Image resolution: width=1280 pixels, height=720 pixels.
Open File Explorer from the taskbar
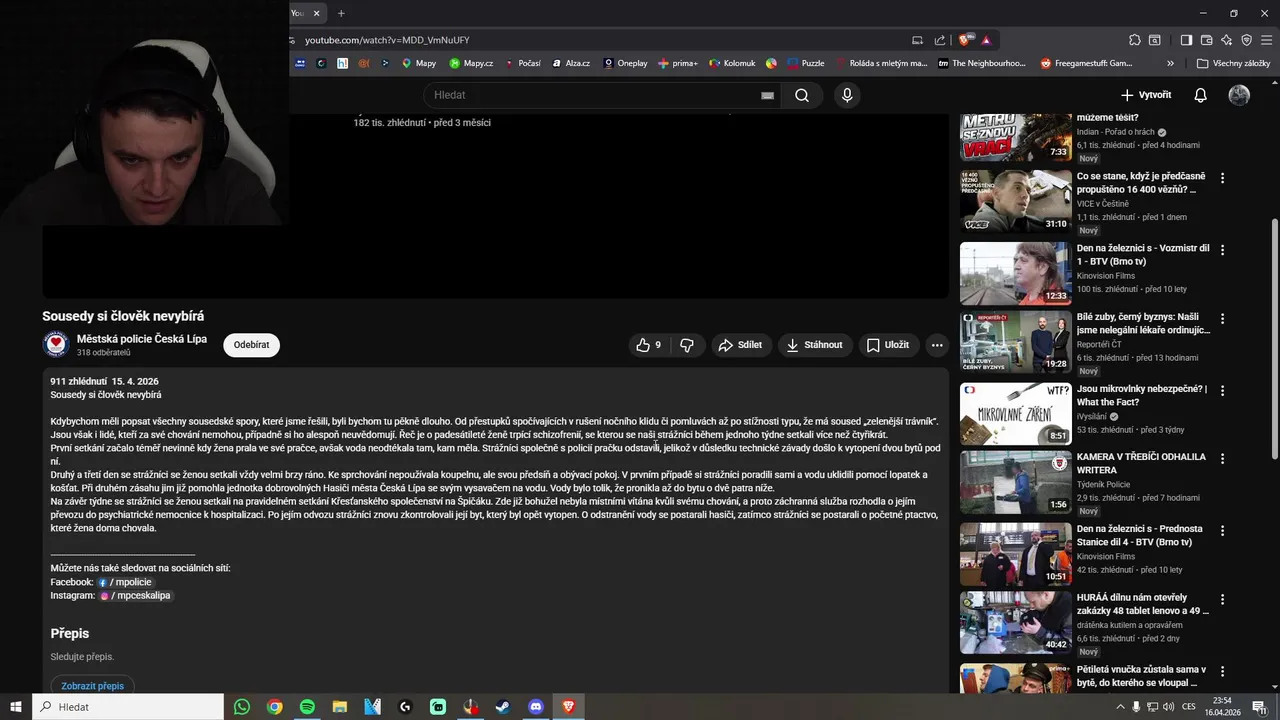coord(340,707)
